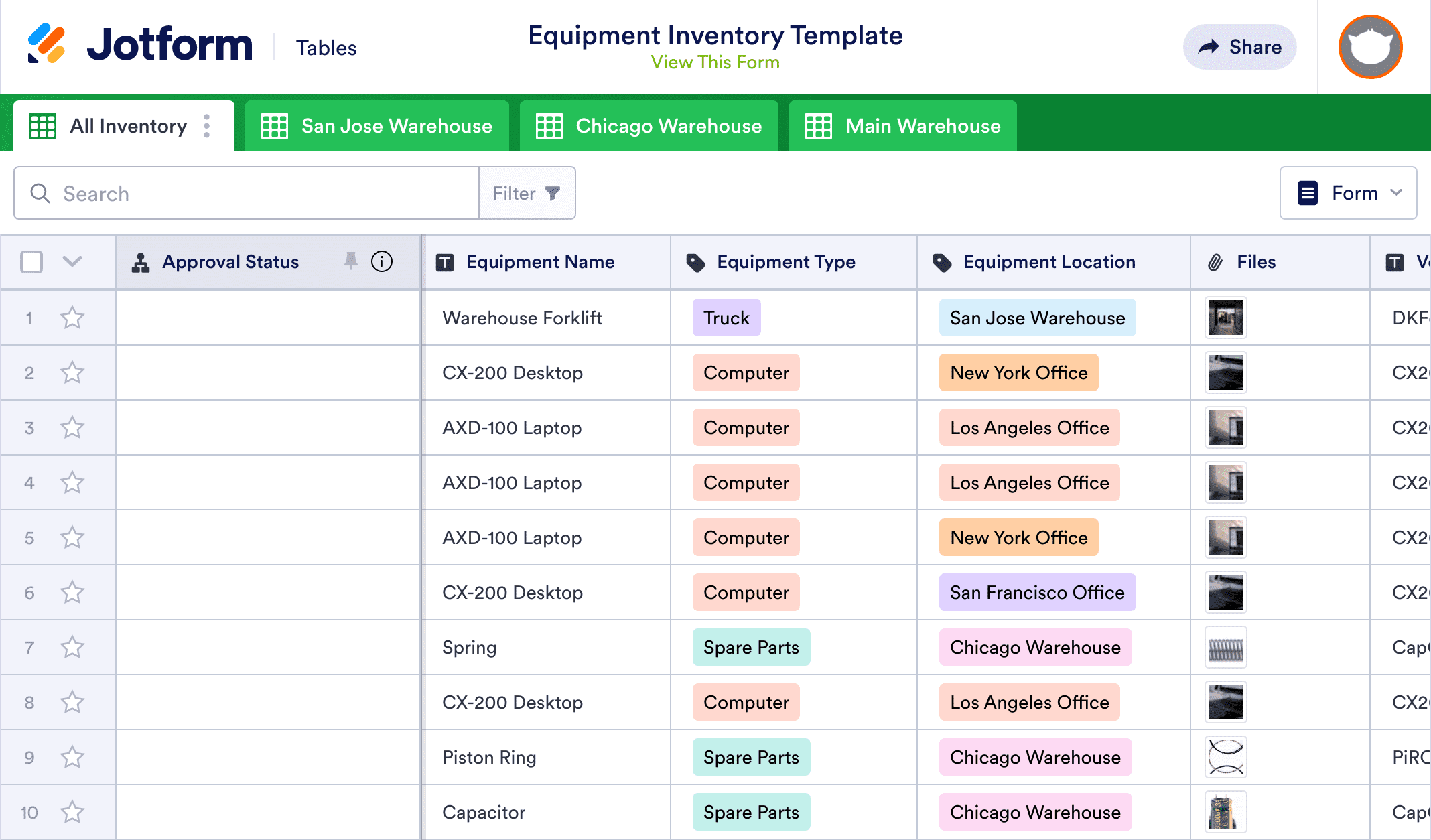Image resolution: width=1431 pixels, height=840 pixels.
Task: Click the Jotform logo
Action: pyautogui.click(x=141, y=44)
